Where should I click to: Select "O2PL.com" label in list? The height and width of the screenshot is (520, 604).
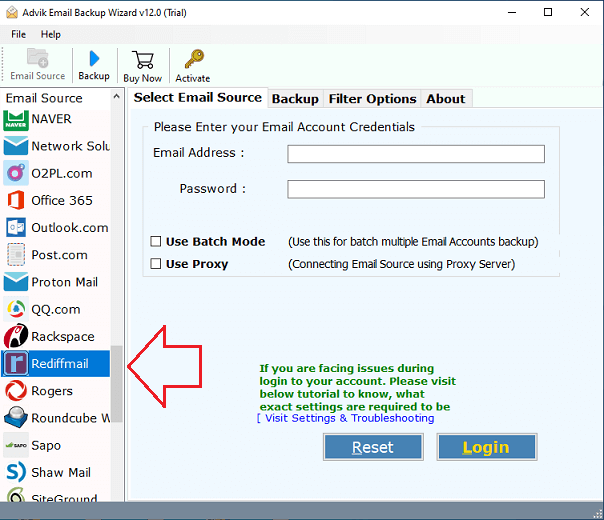(62, 174)
